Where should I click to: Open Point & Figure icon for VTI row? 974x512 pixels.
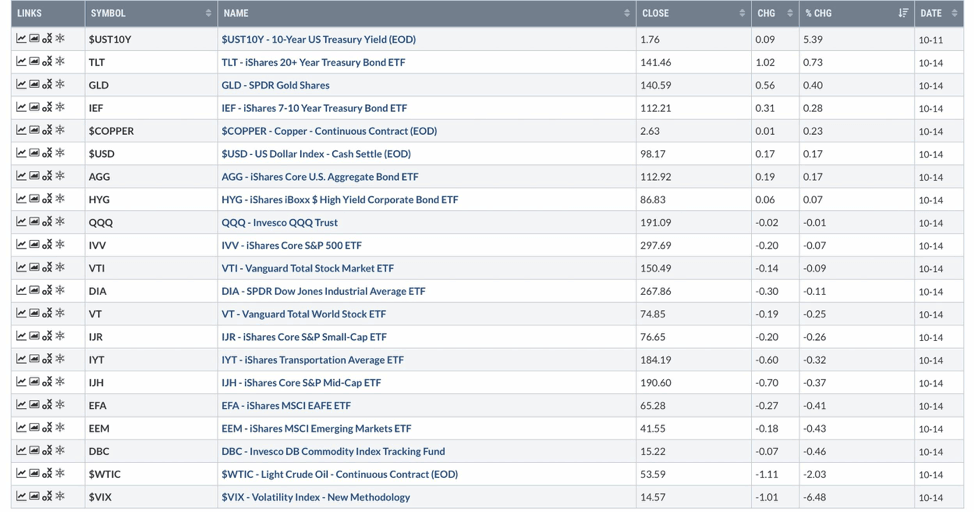(47, 267)
